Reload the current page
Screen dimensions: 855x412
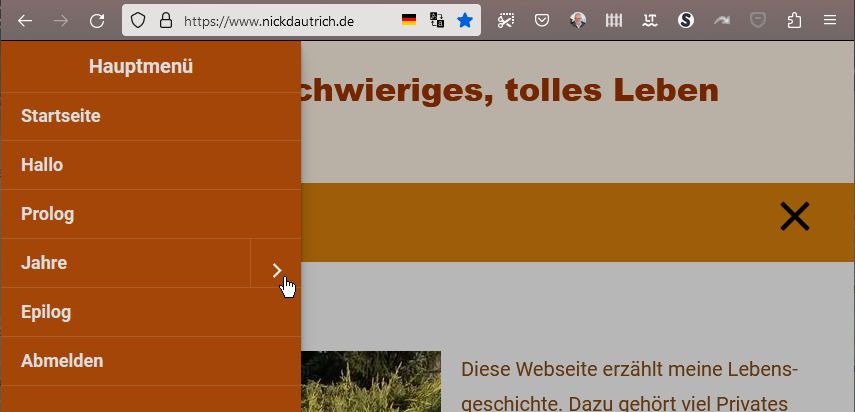tap(97, 21)
